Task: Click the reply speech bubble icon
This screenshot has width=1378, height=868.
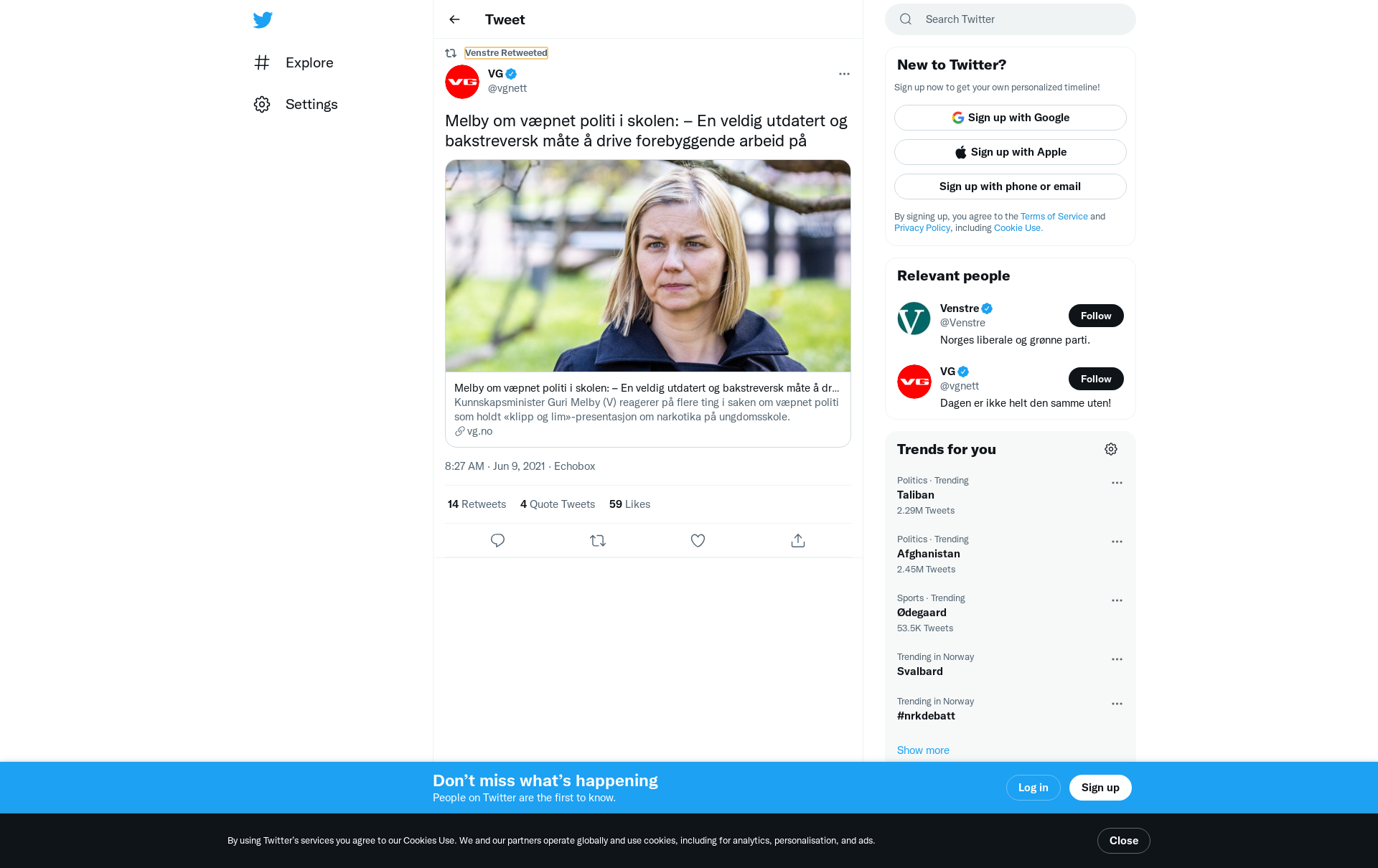Action: click(497, 540)
